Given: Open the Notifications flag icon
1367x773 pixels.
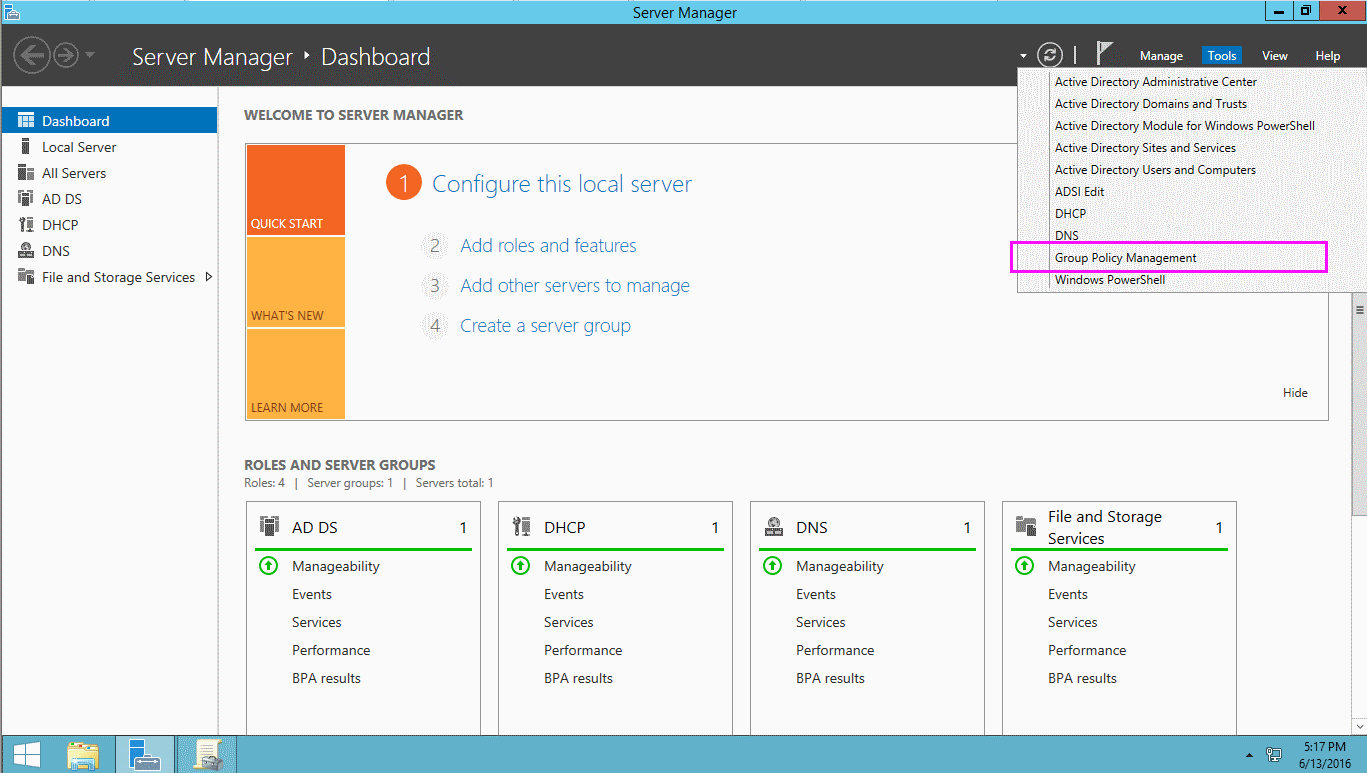Looking at the screenshot, I should pos(1104,54).
